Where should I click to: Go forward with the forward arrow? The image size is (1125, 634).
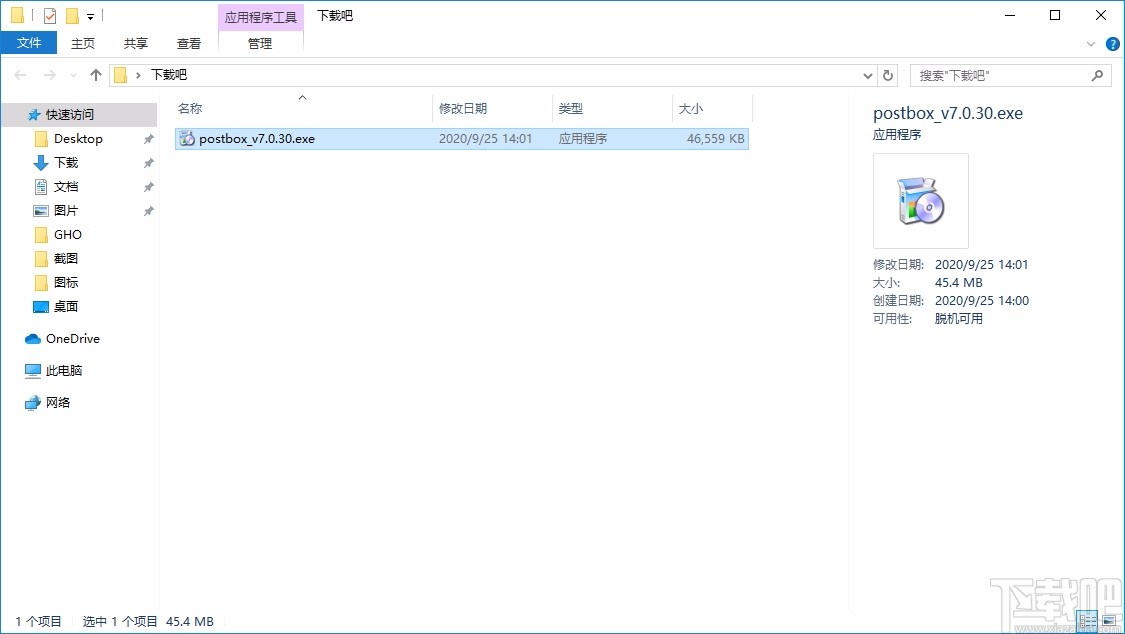pyautogui.click(x=50, y=75)
